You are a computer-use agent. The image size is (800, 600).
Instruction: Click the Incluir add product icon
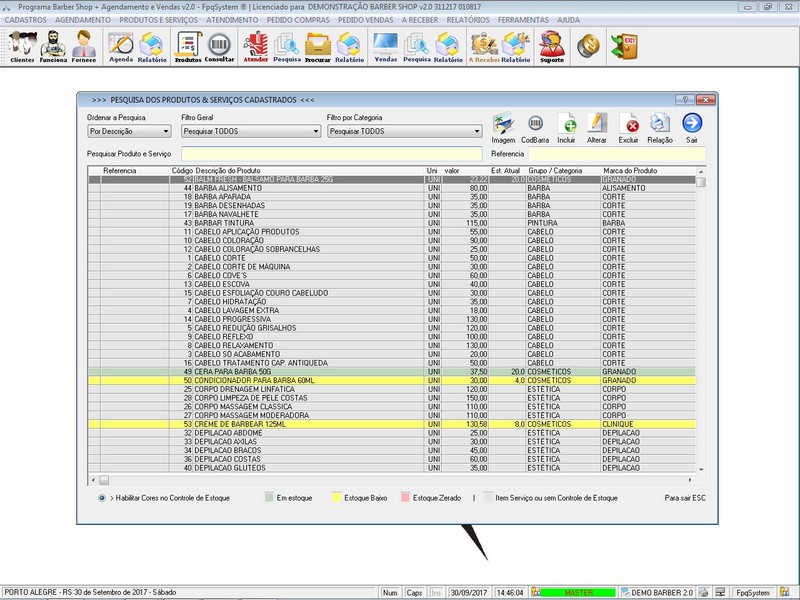567,124
